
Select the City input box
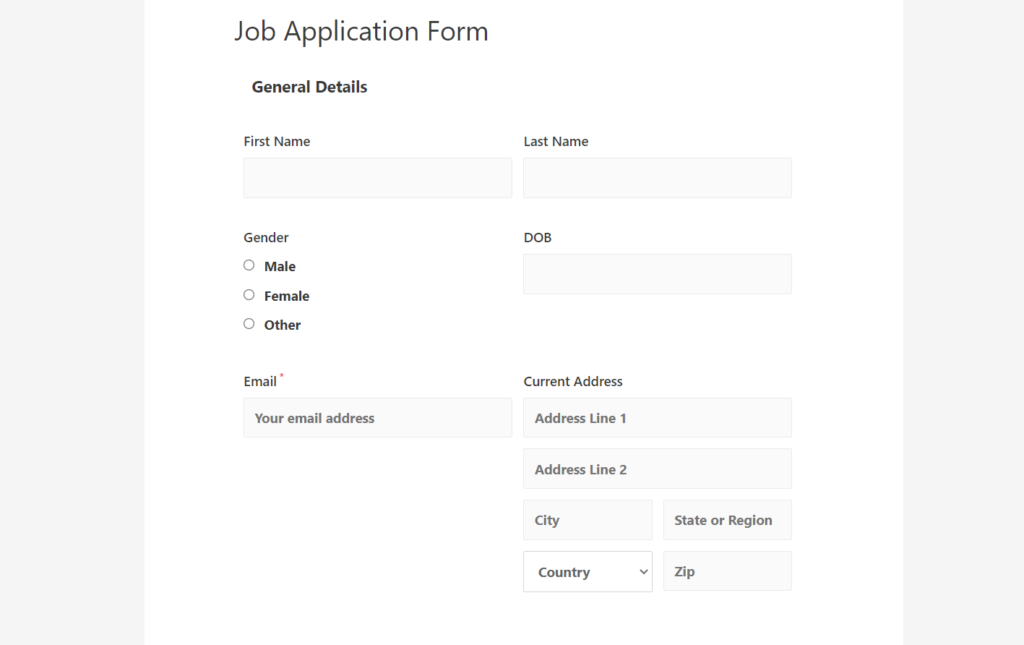[587, 520]
